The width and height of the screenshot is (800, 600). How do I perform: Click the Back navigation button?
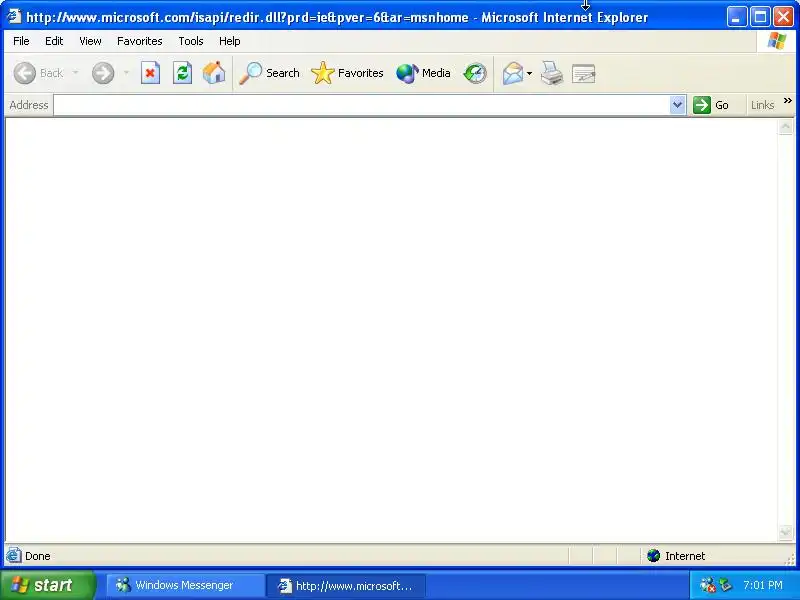click(38, 73)
